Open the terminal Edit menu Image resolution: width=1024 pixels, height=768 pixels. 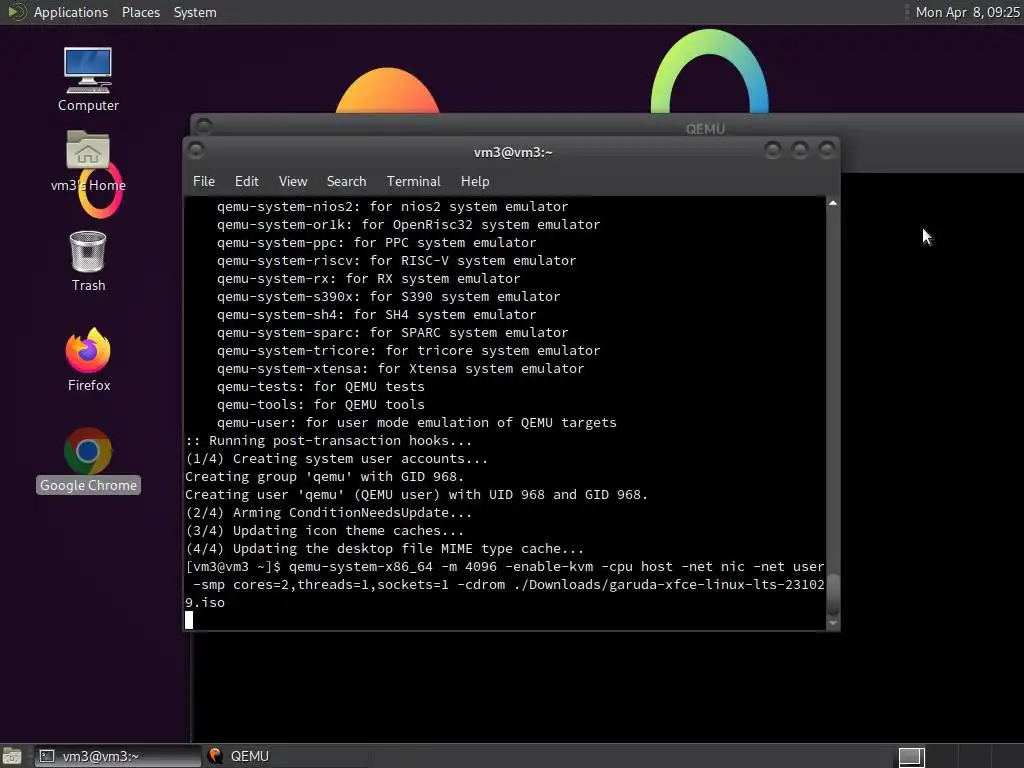[x=246, y=182]
